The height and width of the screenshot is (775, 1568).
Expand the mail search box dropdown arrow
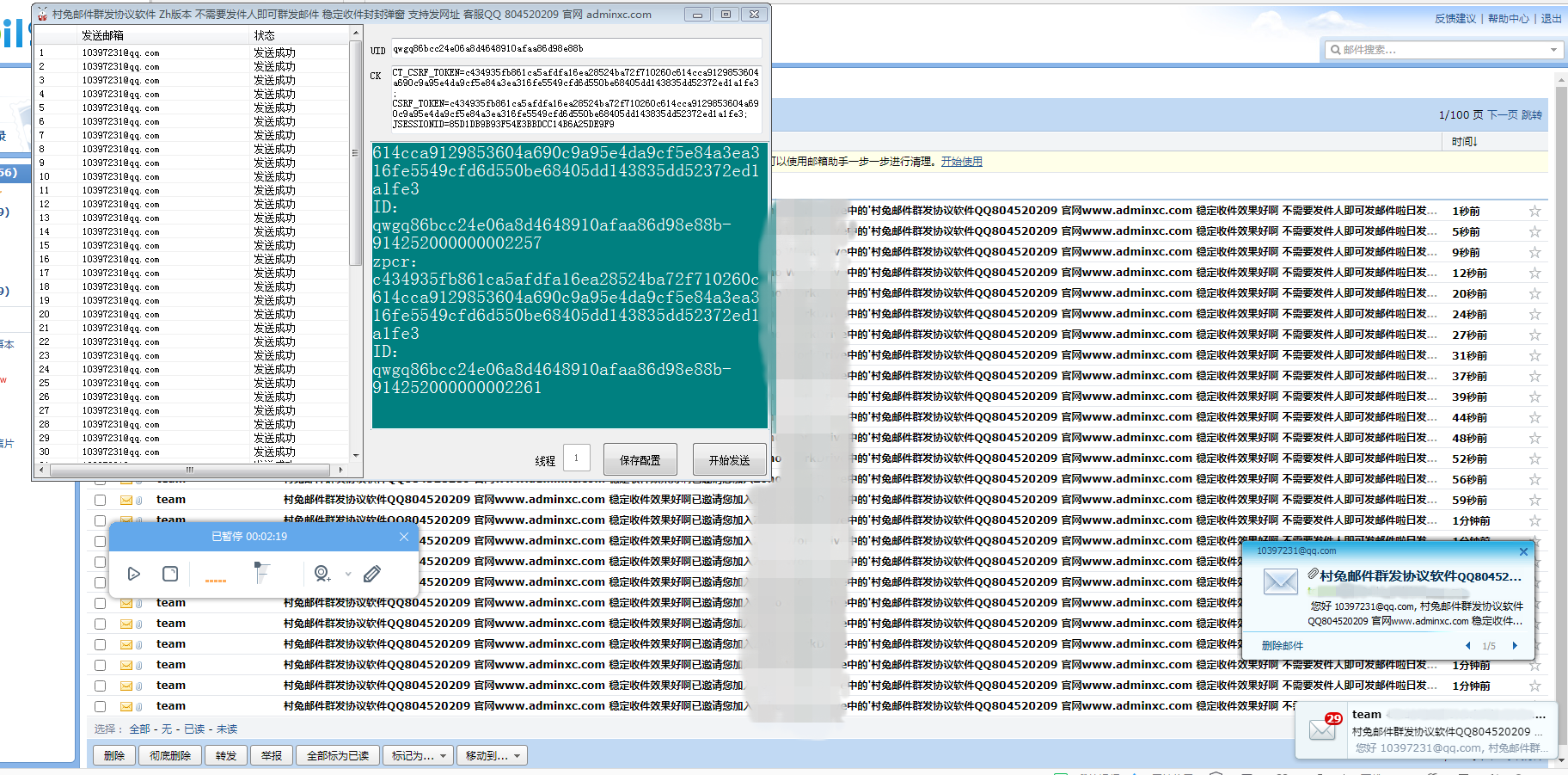point(1553,50)
